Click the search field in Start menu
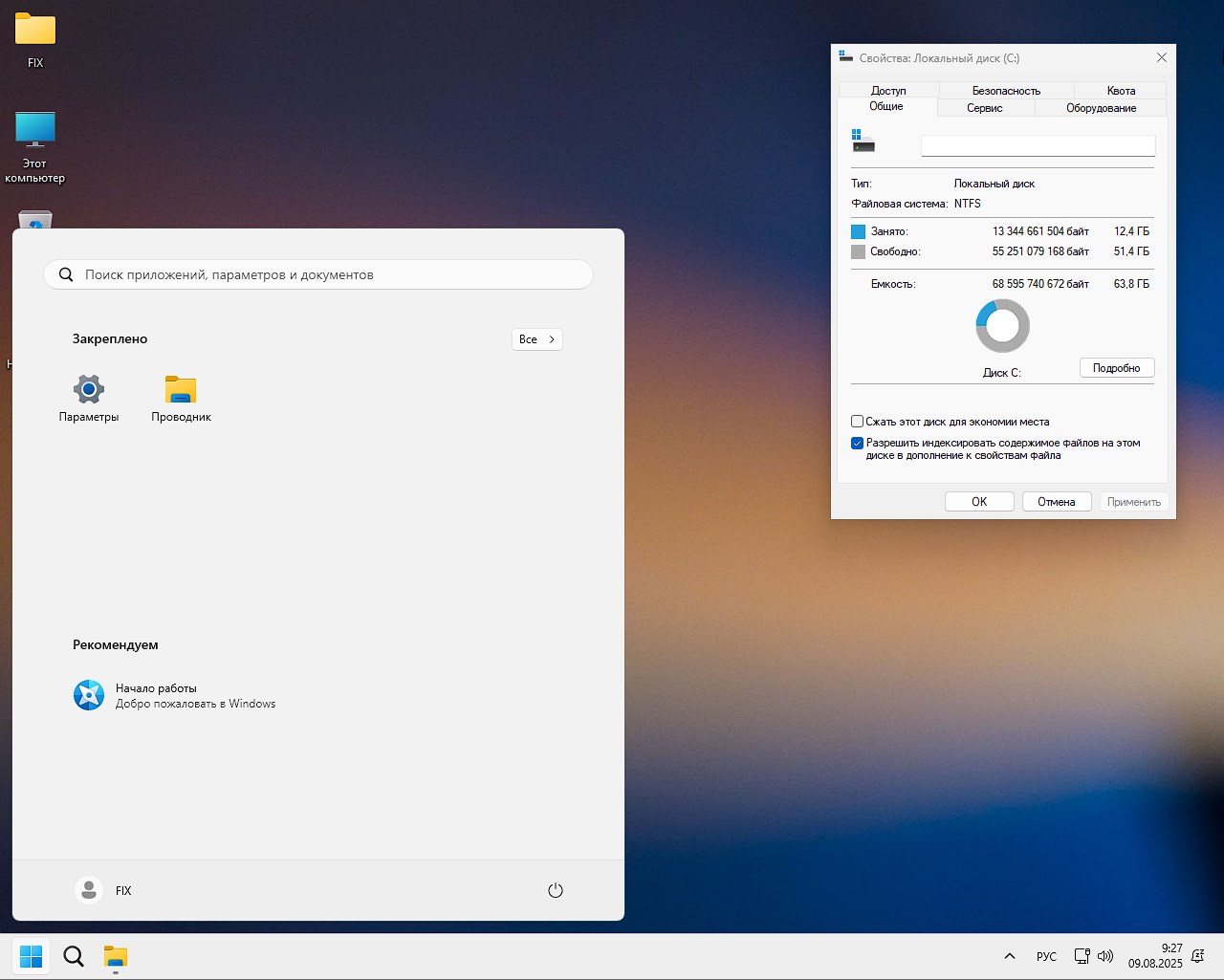 318,274
